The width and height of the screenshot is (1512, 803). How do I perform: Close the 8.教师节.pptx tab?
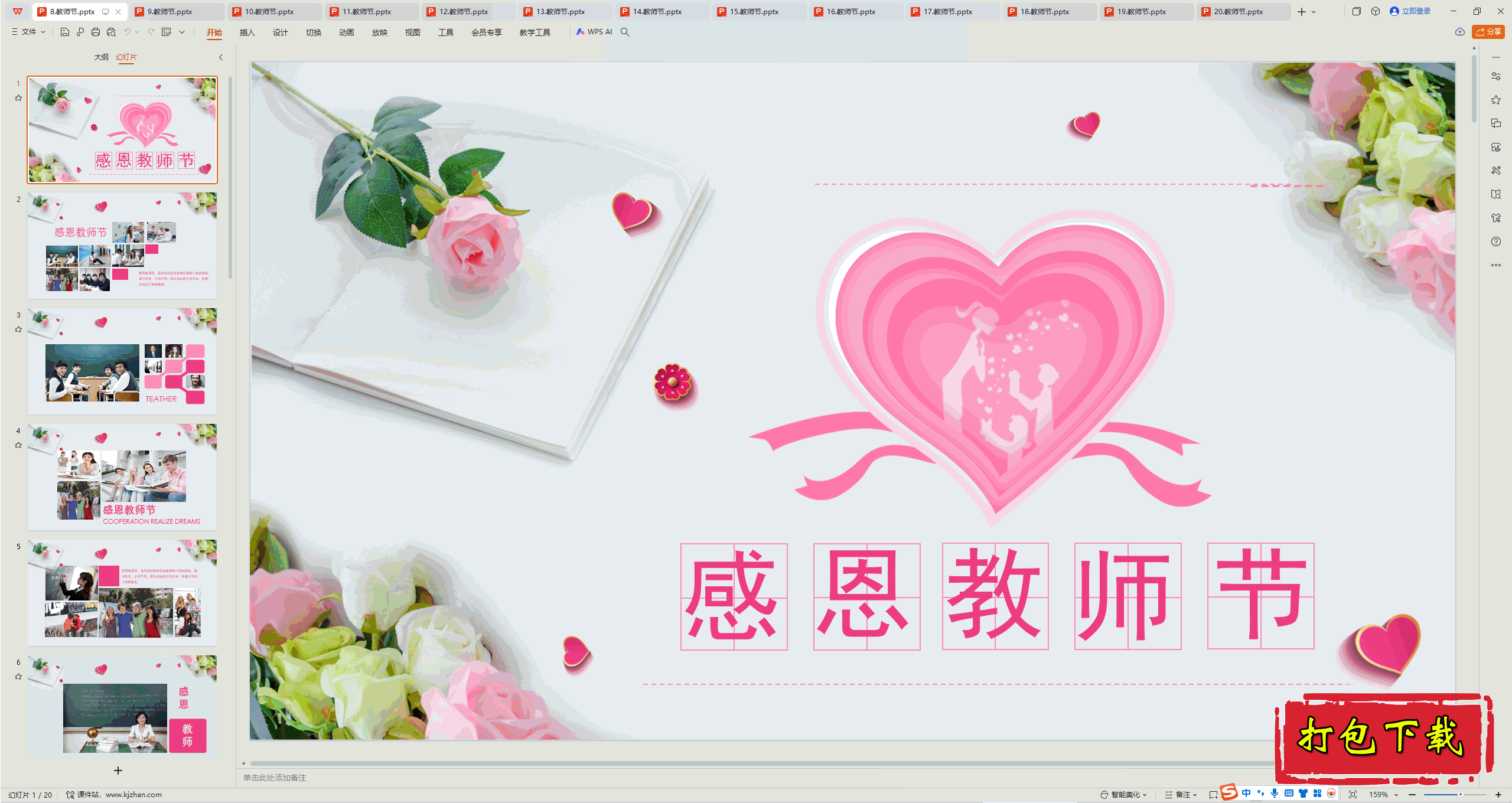click(118, 11)
